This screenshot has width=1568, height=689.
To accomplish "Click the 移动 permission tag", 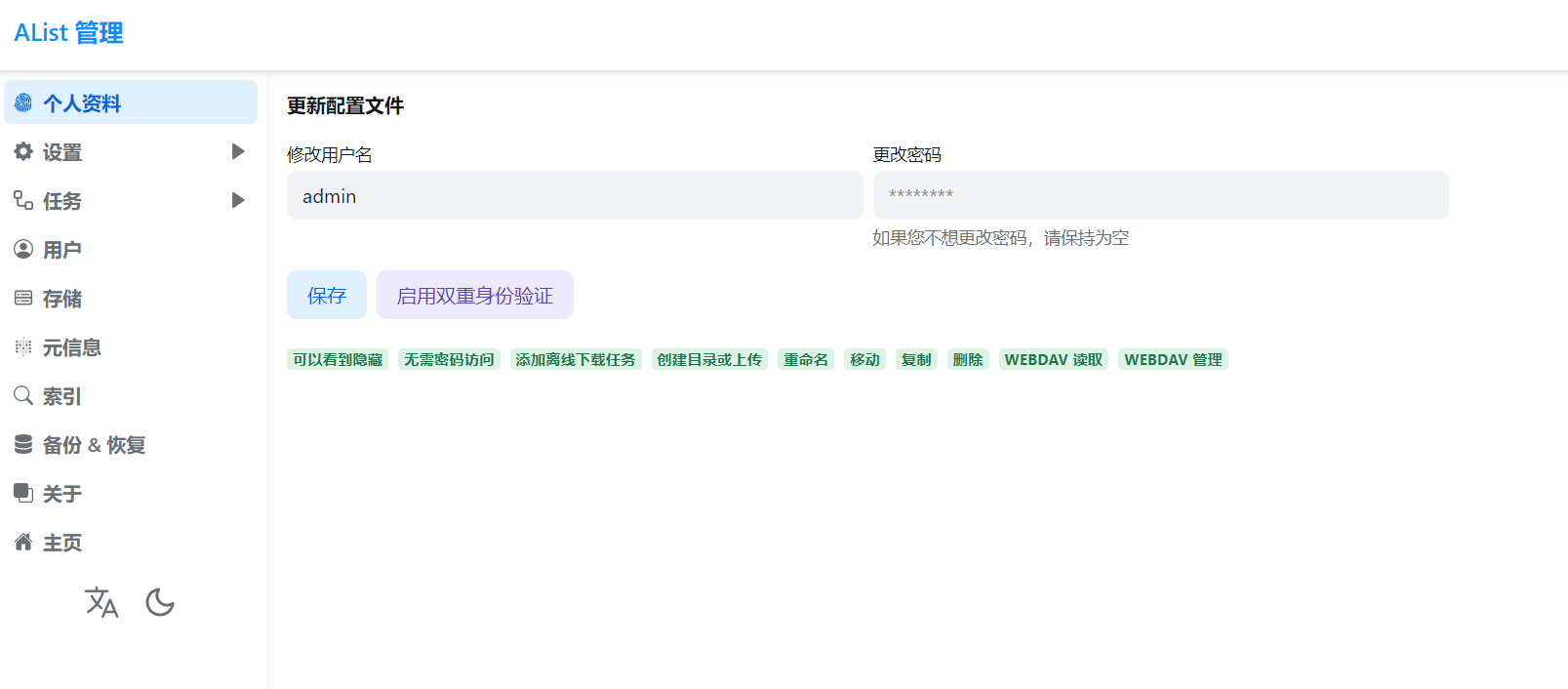I will [864, 359].
